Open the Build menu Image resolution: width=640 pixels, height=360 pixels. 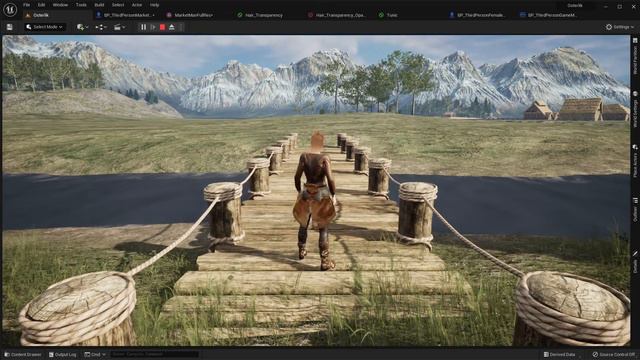[99, 5]
